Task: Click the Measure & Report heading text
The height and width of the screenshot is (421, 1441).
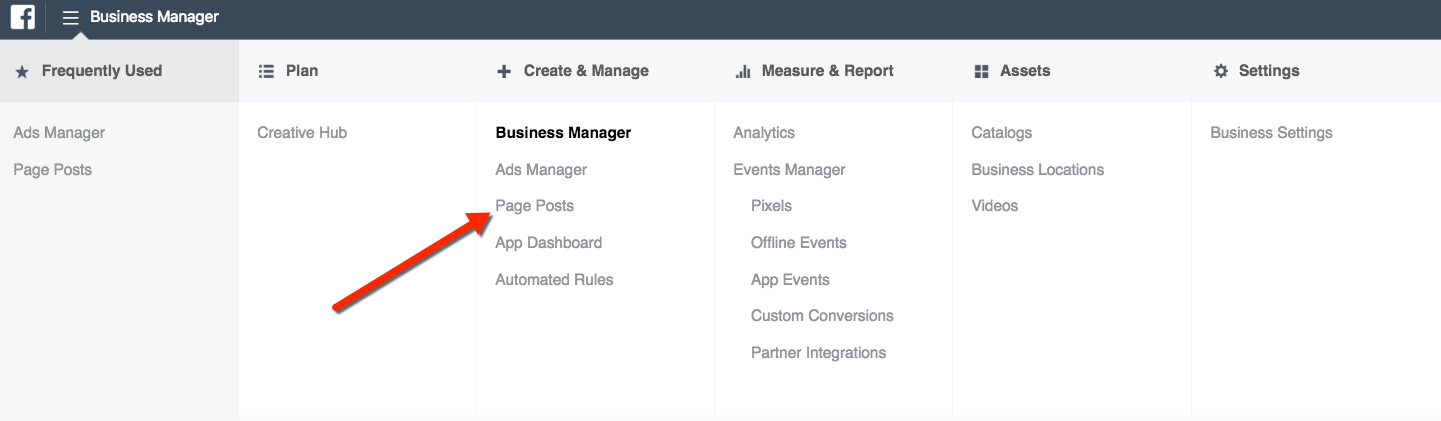Action: [828, 71]
